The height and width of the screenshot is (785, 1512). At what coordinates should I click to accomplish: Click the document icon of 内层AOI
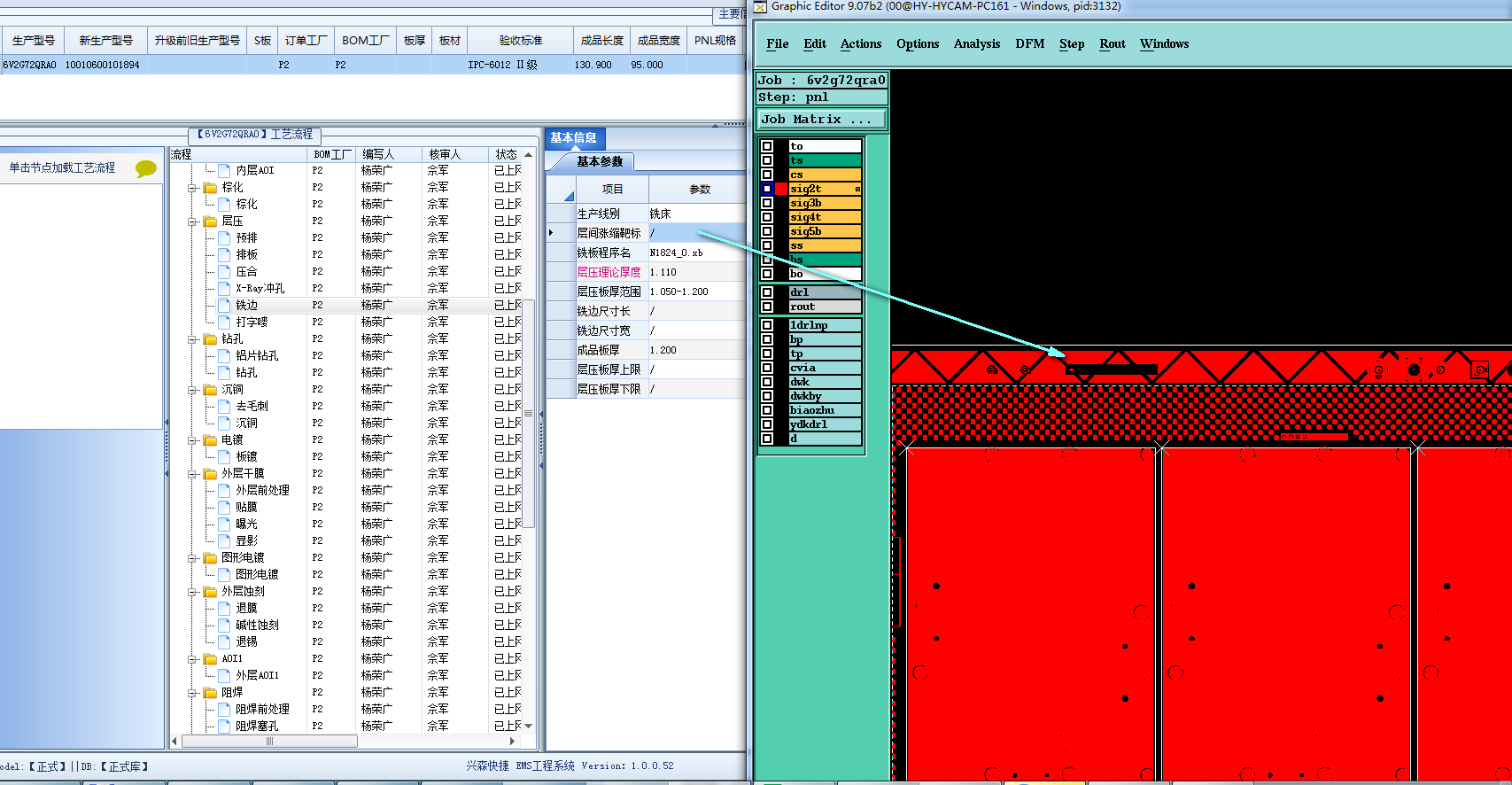click(224, 170)
